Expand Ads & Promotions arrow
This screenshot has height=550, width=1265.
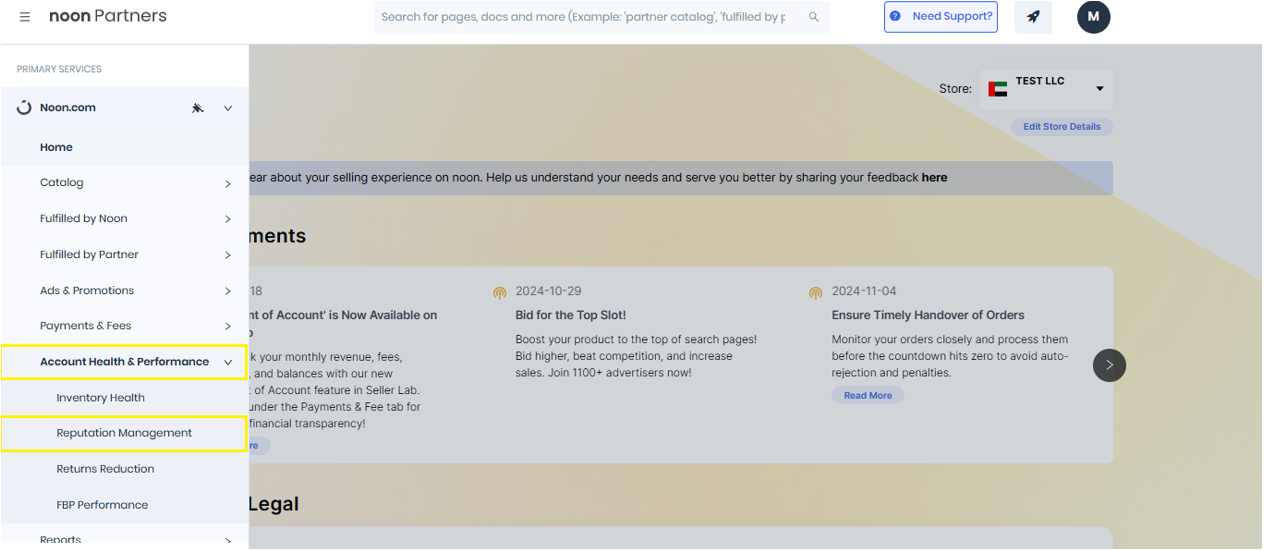(228, 291)
